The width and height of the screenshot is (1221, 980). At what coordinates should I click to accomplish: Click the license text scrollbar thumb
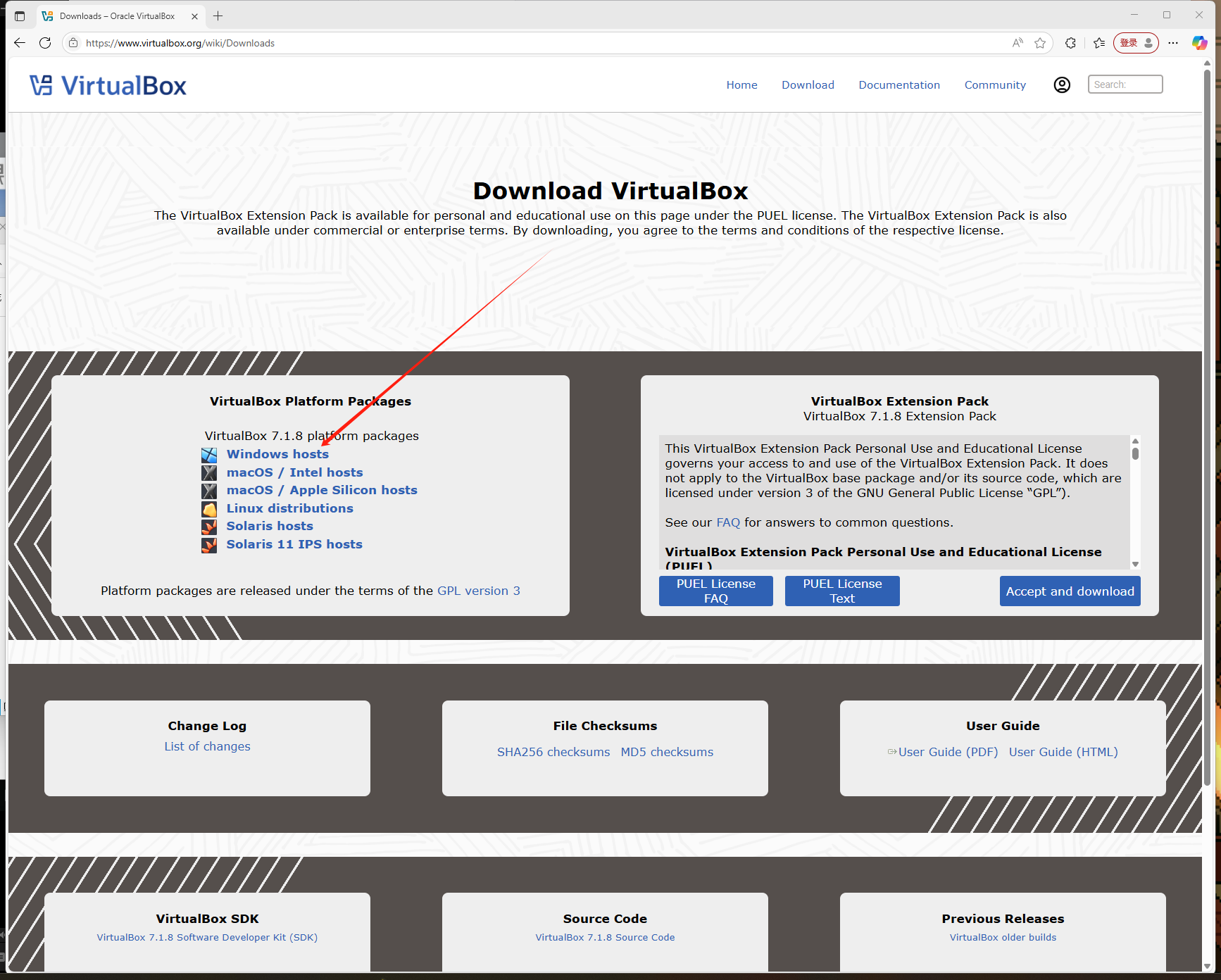1135,453
